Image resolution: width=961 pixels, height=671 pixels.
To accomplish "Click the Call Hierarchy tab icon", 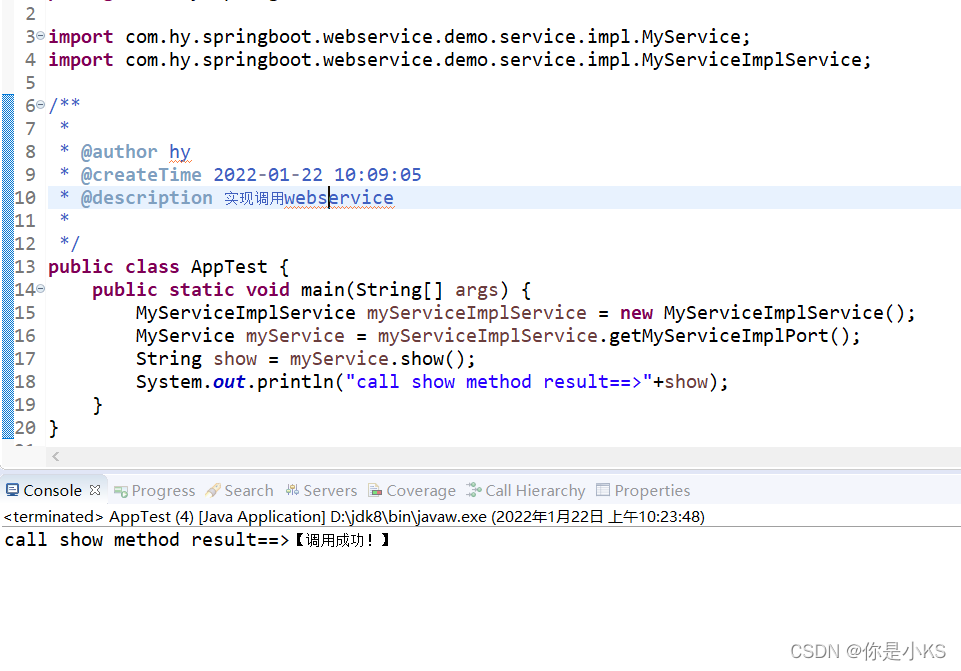I will point(474,490).
